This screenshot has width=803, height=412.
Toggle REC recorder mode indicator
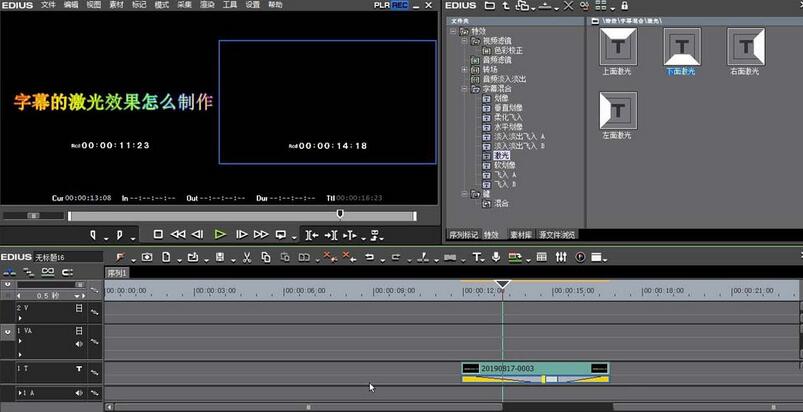pyautogui.click(x=399, y=5)
